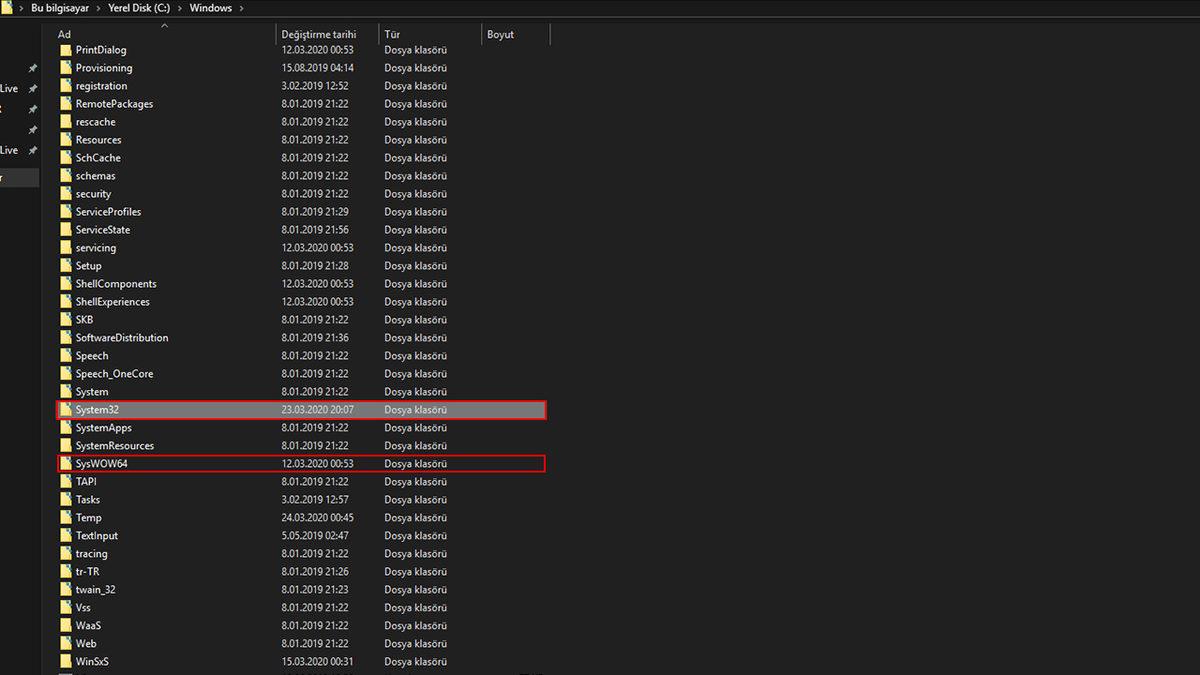Expand the chevron between Yerel Disk and Windows

[180, 8]
